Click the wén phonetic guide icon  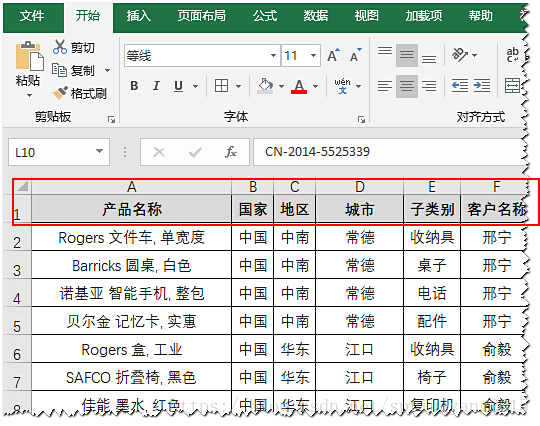(x=342, y=85)
